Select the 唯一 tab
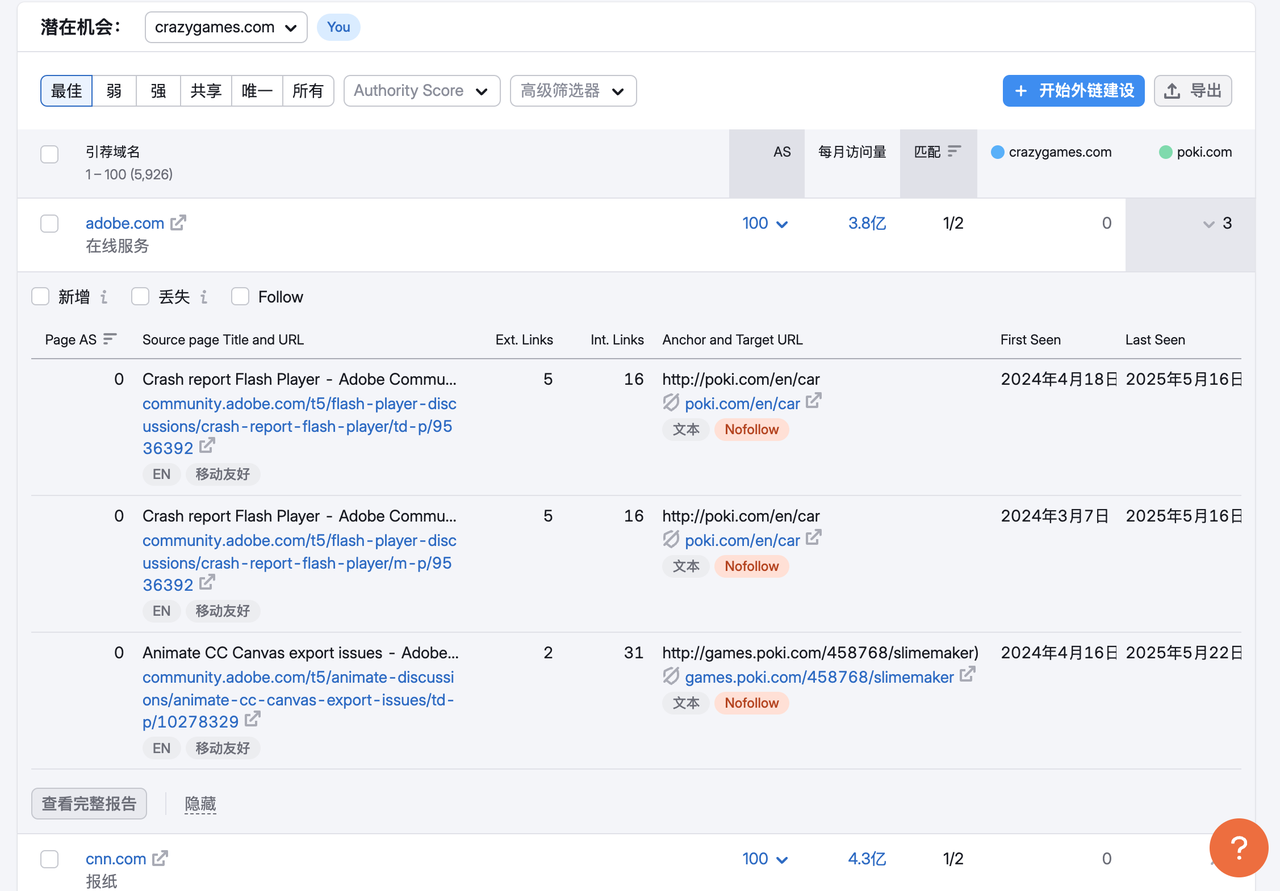This screenshot has width=1280, height=891. coord(257,91)
